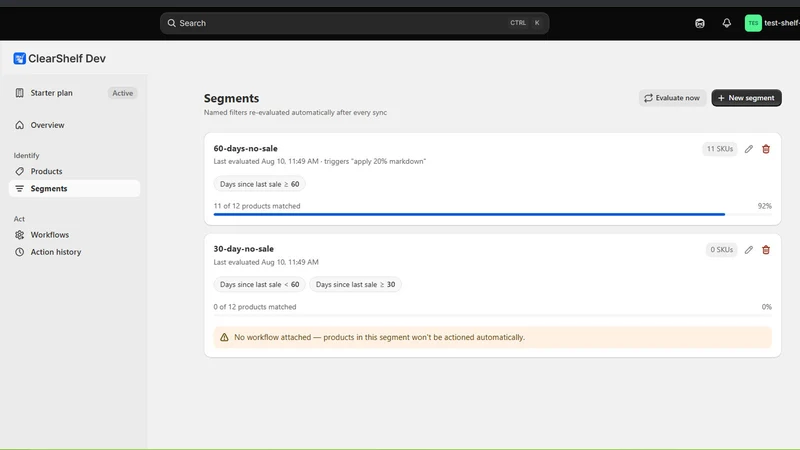800x450 pixels.
Task: Click the 60-days-no-sale progress bar
Action: pyautogui.click(x=492, y=214)
